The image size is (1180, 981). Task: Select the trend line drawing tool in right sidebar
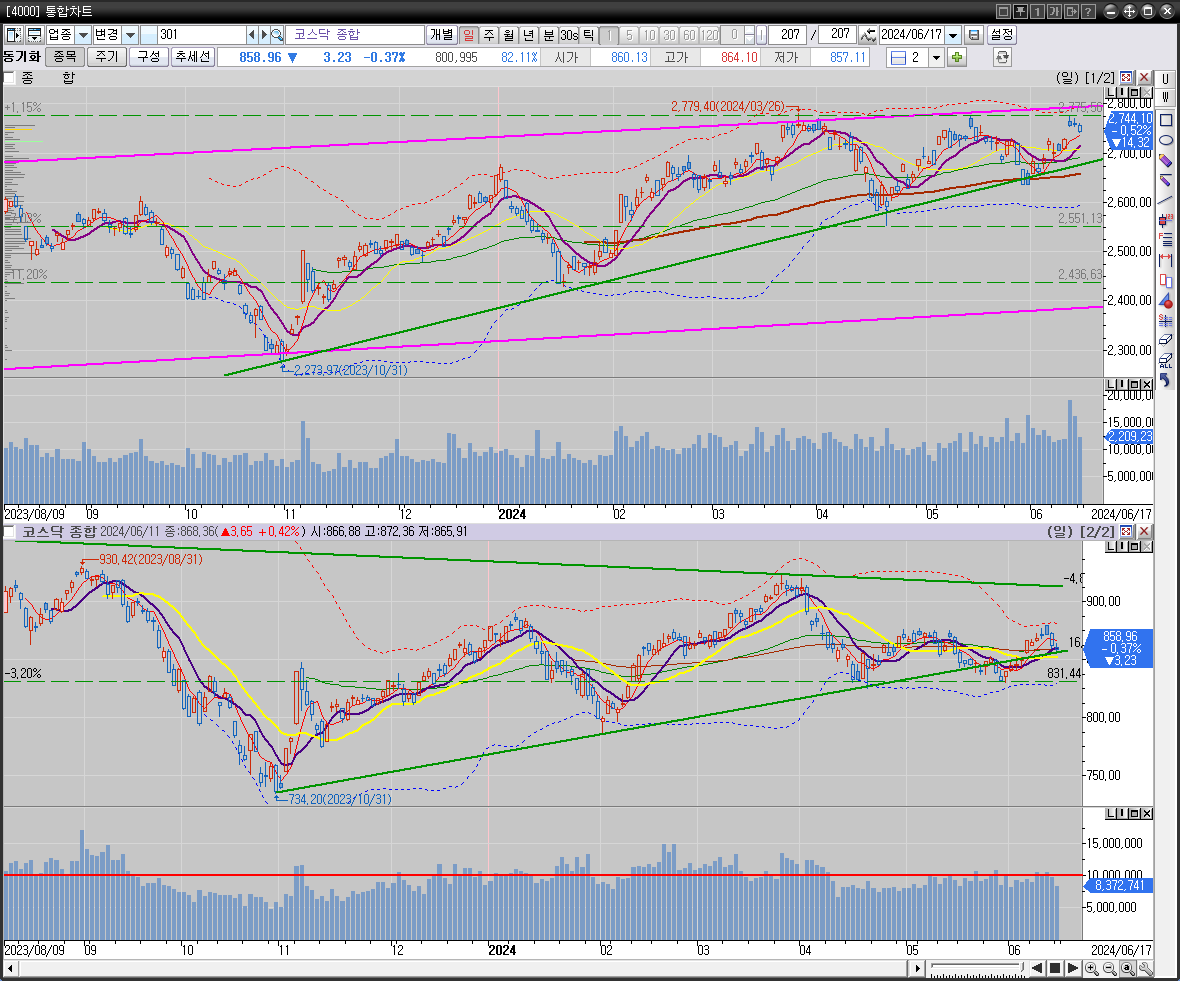click(x=1166, y=200)
